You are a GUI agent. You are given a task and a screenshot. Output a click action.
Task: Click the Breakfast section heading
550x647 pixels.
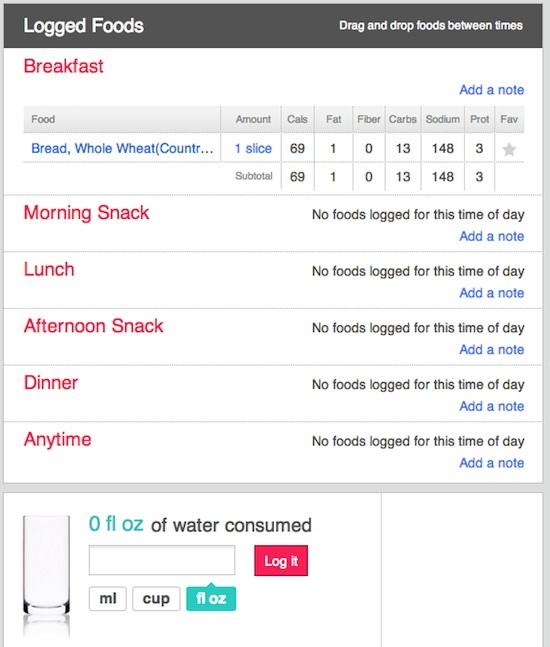point(64,66)
